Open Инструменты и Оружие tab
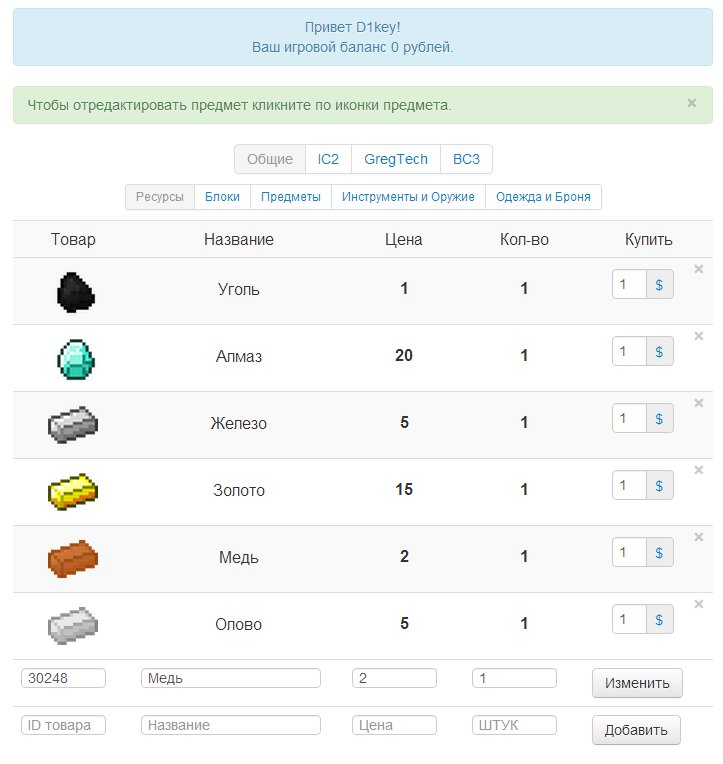723x764 pixels. point(408,197)
